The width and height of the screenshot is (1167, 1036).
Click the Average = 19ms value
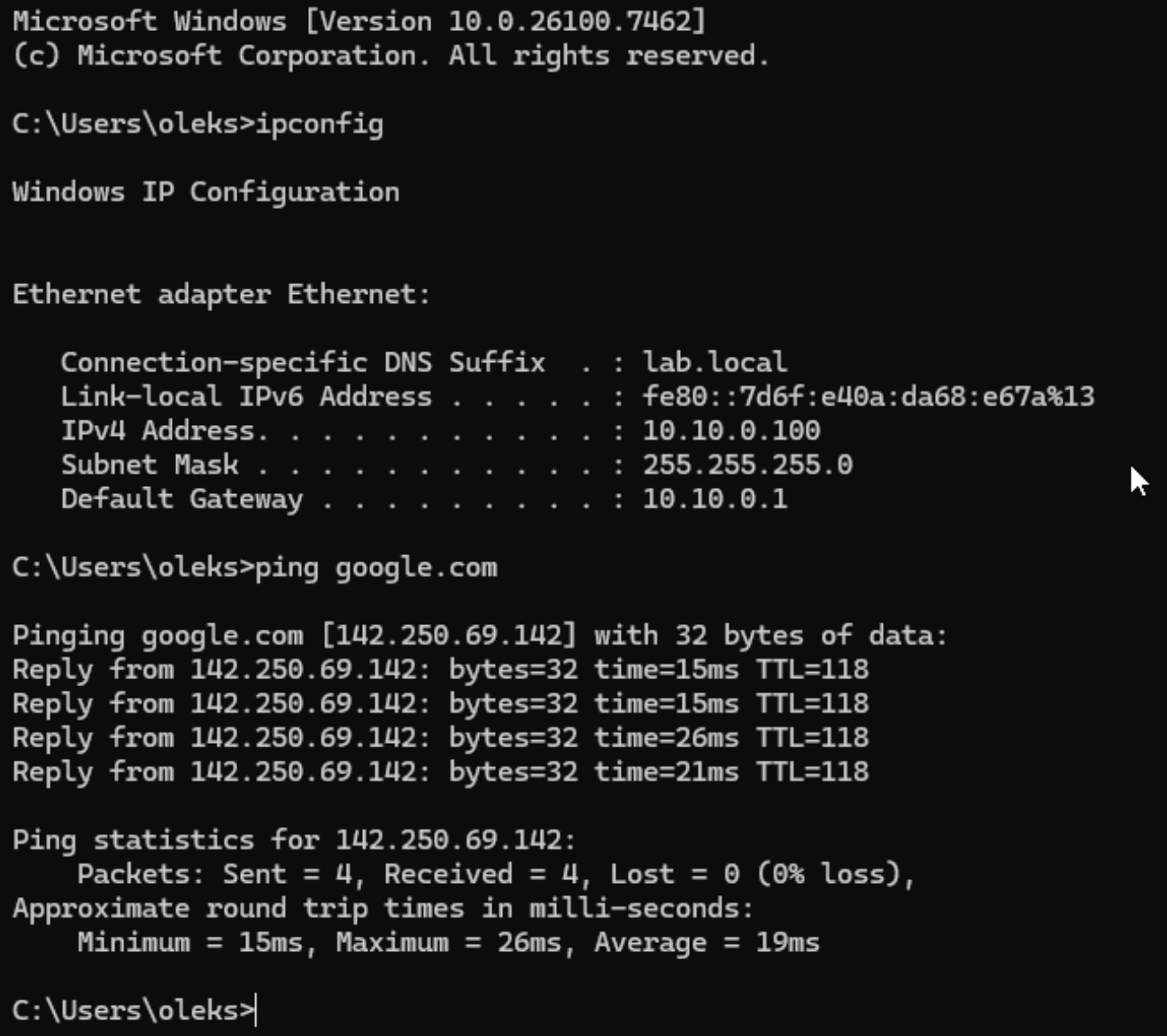pos(707,942)
